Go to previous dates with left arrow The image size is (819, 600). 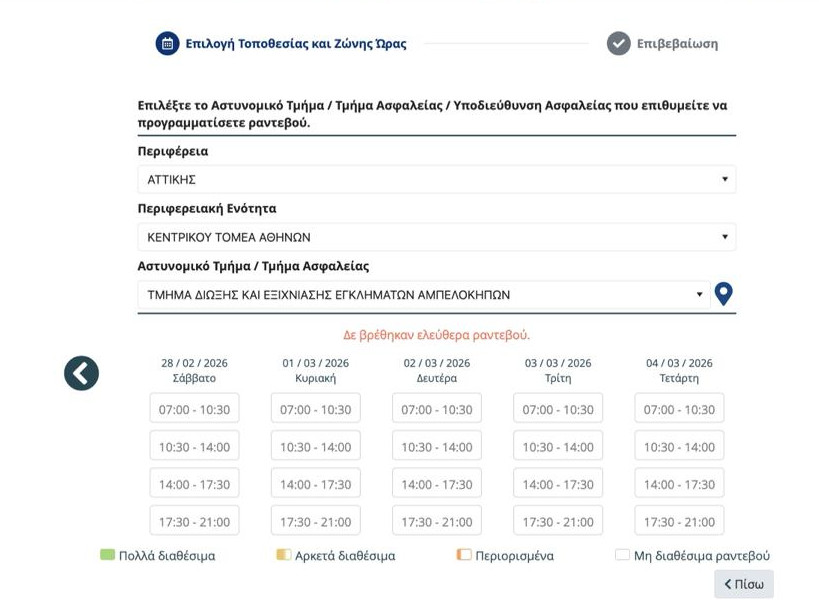pos(81,373)
